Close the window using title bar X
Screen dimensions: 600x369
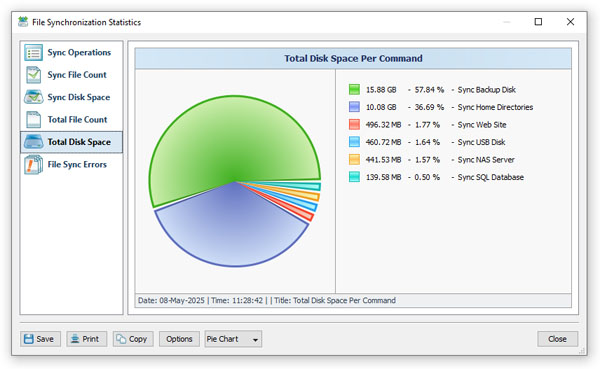coord(570,22)
